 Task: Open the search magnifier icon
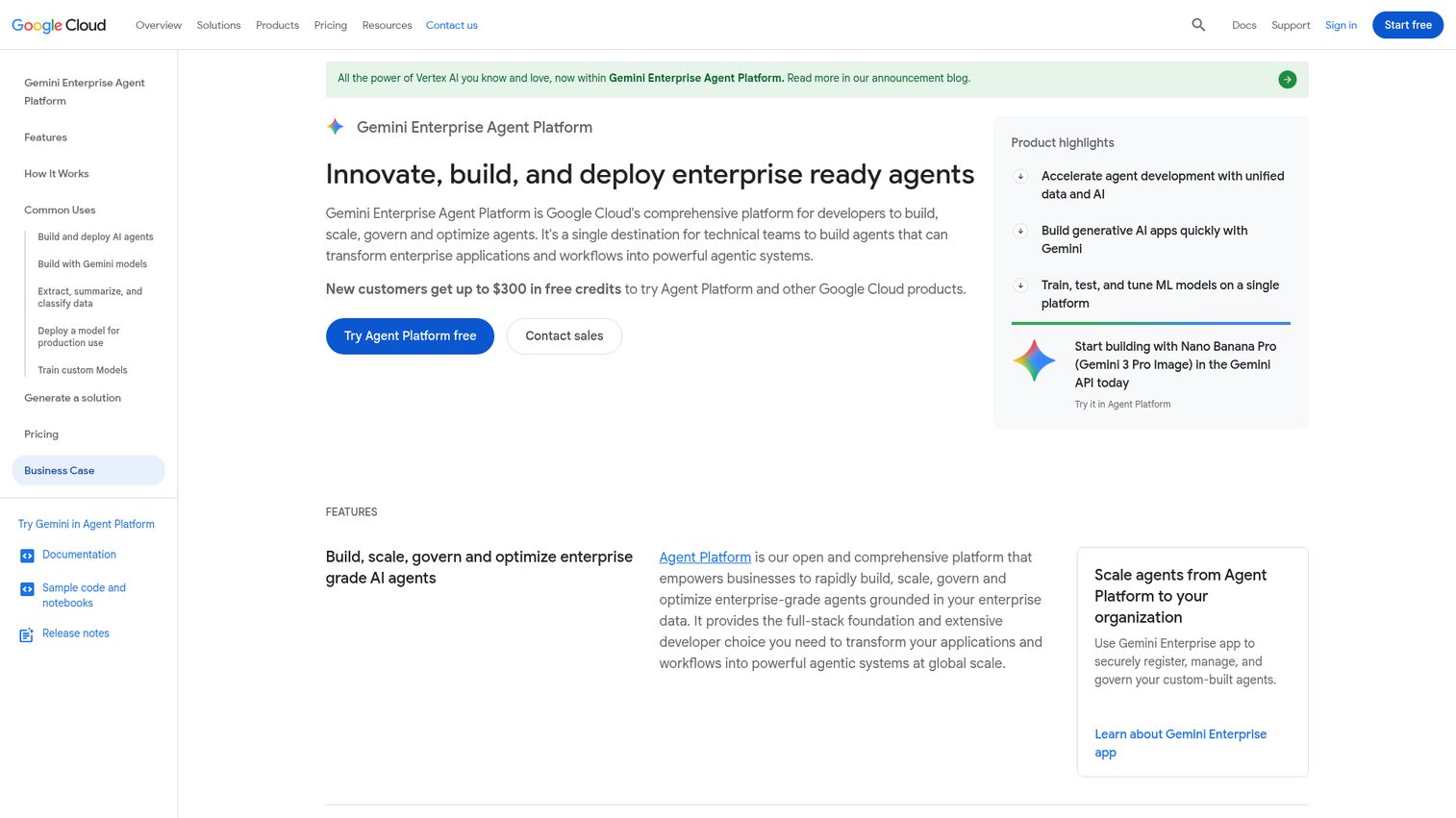1198,25
